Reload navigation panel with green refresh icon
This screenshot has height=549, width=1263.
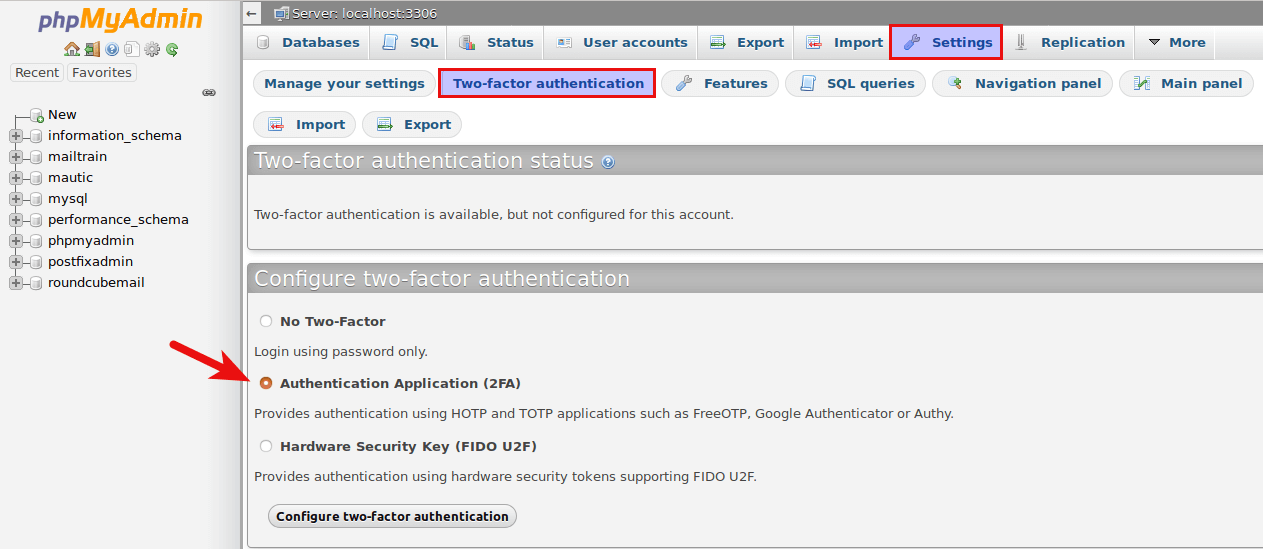pos(172,49)
